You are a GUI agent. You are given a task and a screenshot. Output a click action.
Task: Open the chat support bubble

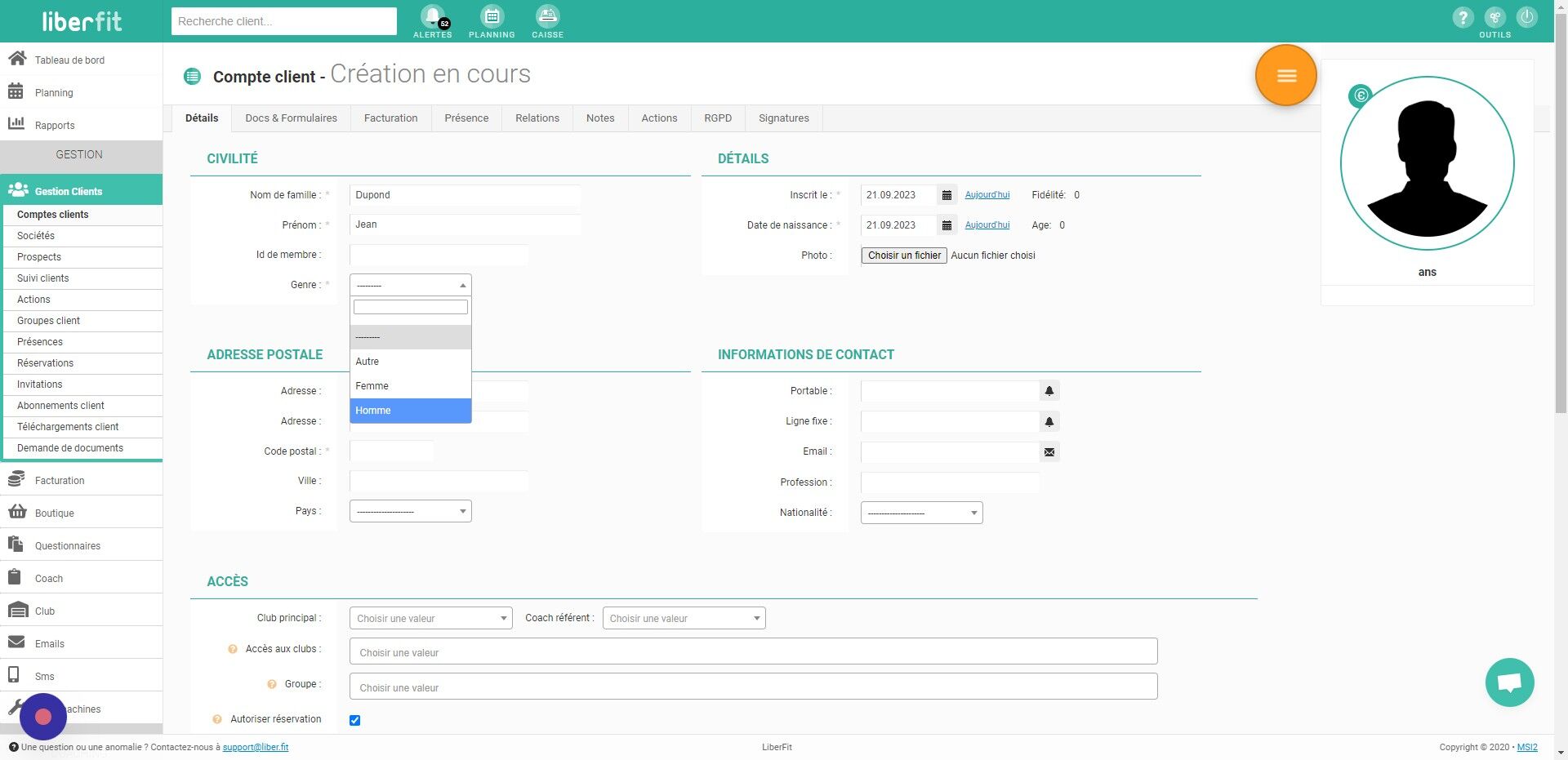point(1509,682)
